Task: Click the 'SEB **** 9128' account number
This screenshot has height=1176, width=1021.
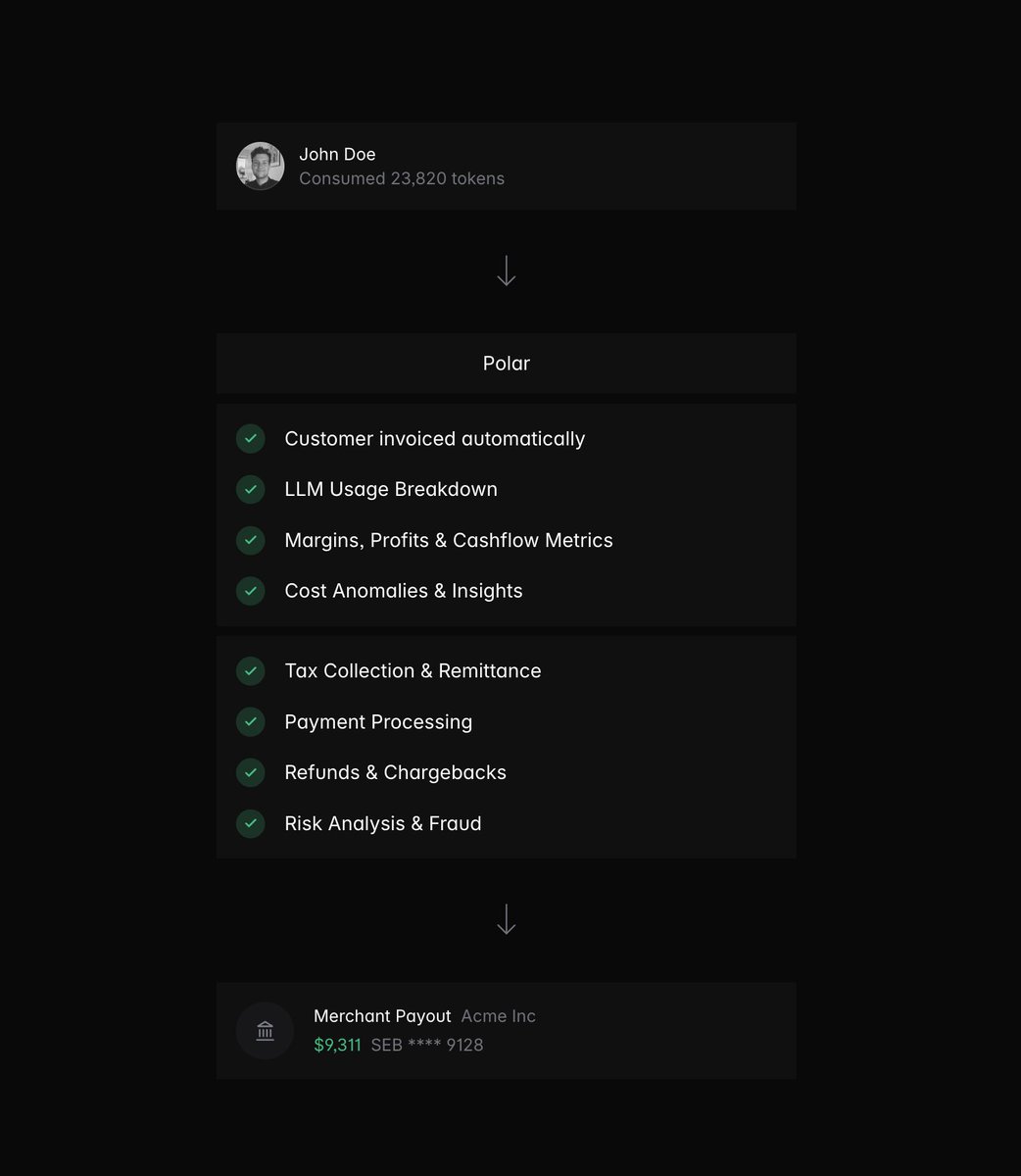Action: pyautogui.click(x=427, y=1045)
